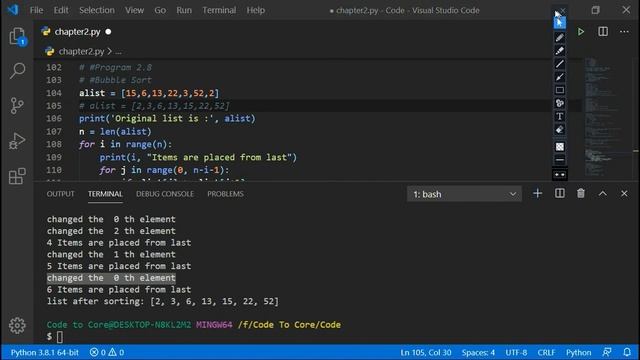640x360 pixels.
Task: Select the chapter2.py editor tab
Action: tap(77, 31)
